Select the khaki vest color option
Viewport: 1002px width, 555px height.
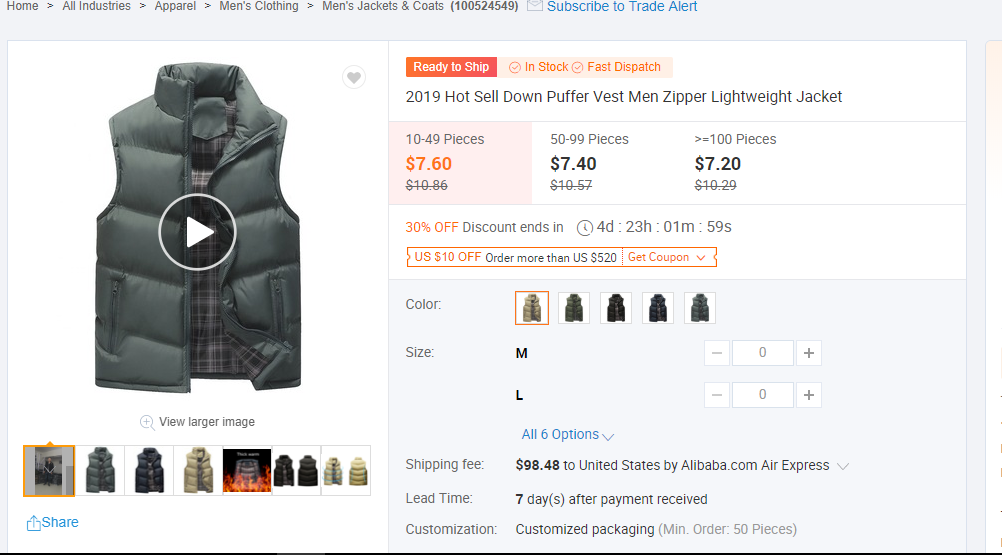click(x=532, y=308)
